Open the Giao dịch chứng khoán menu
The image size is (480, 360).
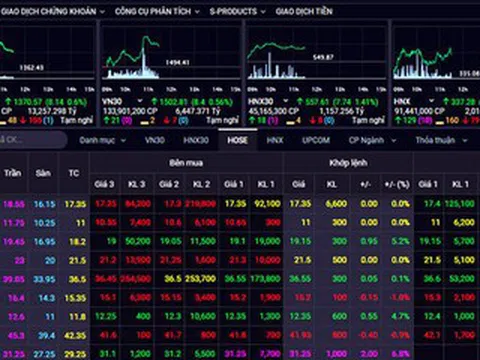53,11
